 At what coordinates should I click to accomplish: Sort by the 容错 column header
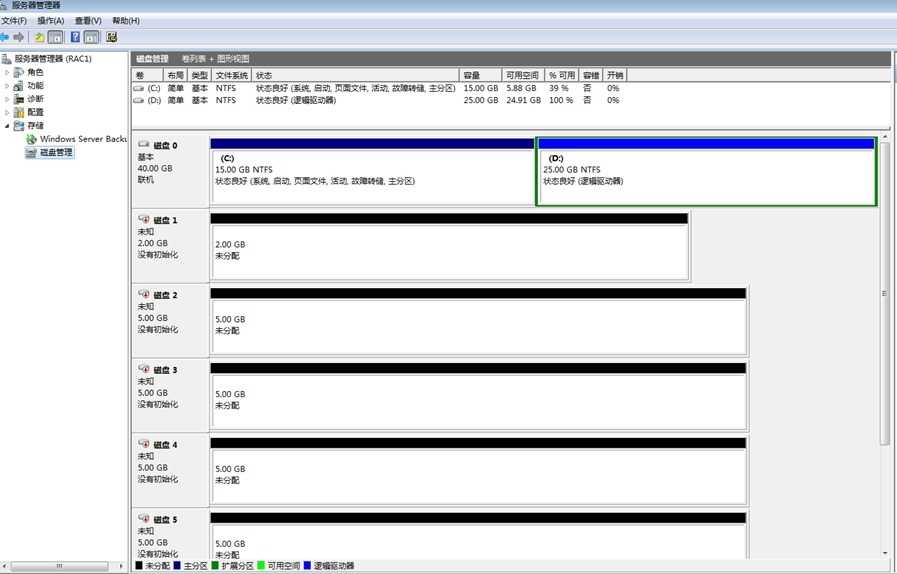(590, 76)
